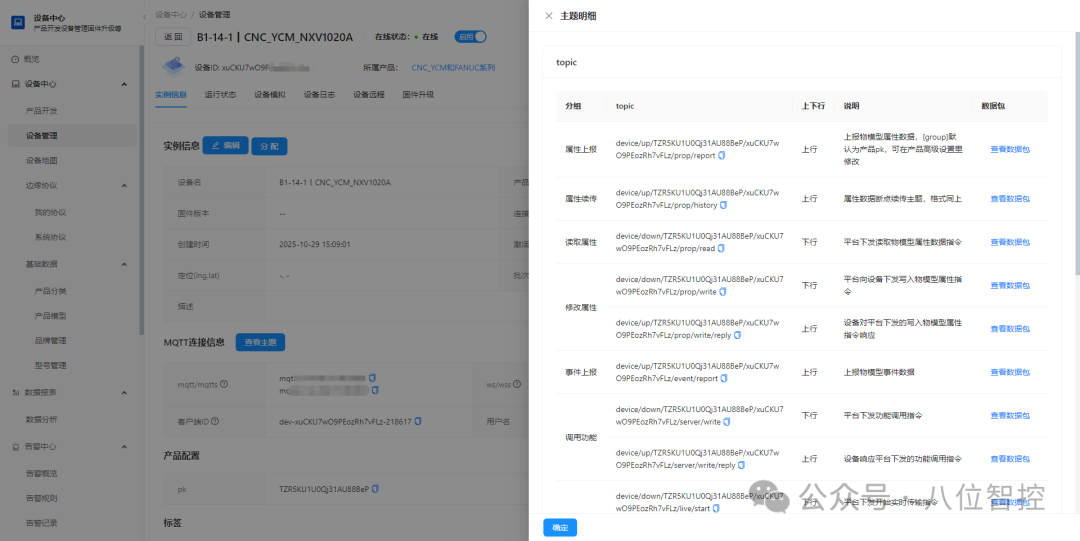Collapse the 边缘协议 submenu
This screenshot has height=541, width=1080.
(x=124, y=186)
